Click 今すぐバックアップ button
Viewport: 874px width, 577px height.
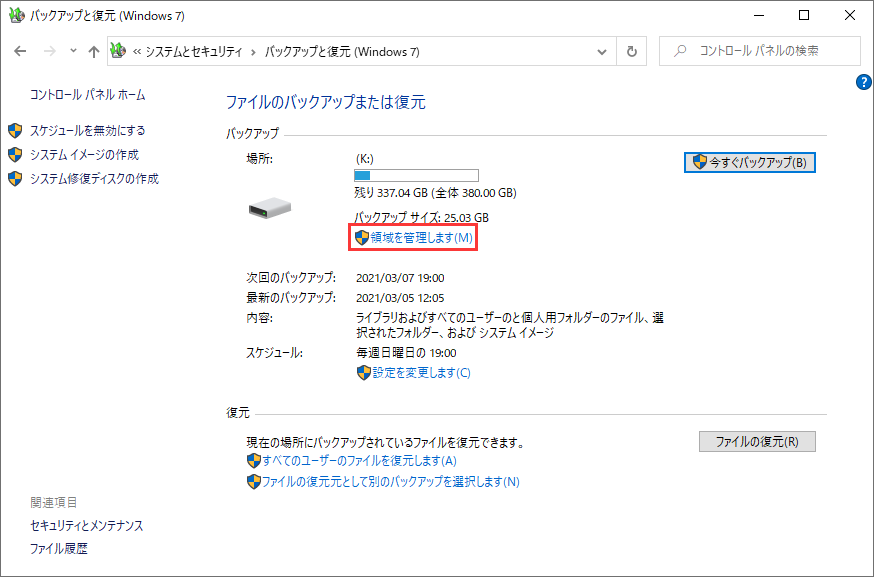pos(750,162)
